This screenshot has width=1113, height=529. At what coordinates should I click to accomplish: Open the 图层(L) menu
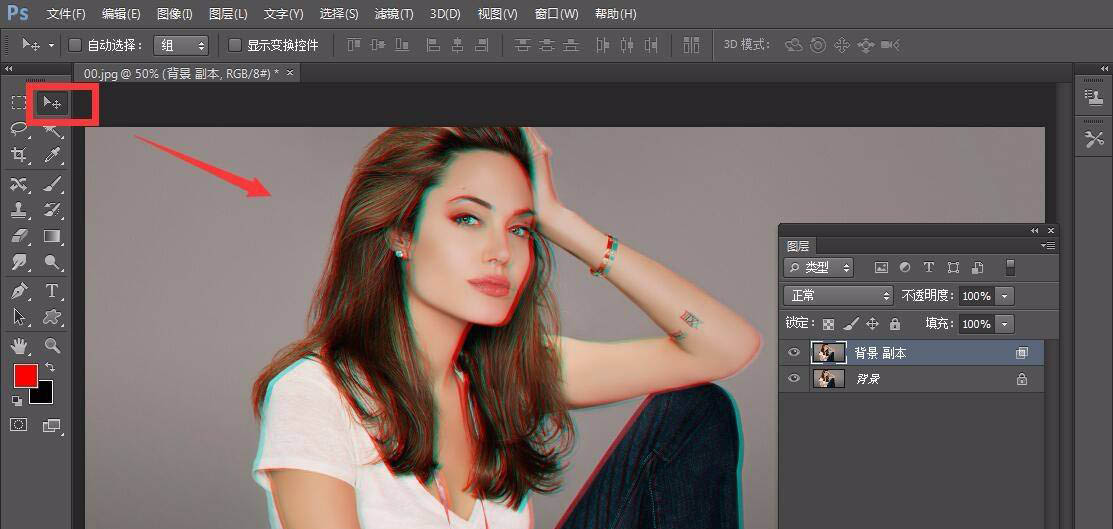[228, 14]
